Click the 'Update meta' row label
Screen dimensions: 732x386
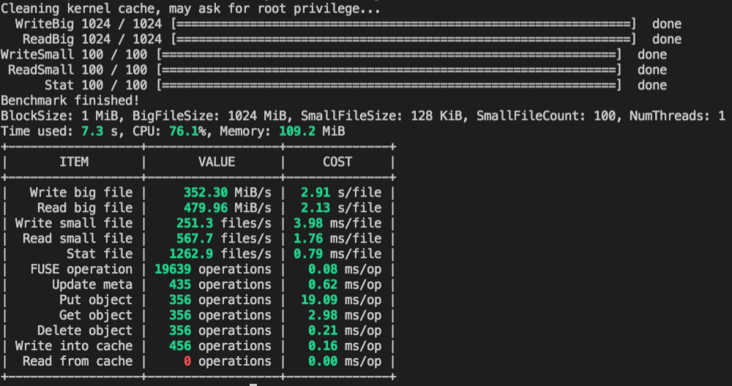tap(92, 285)
